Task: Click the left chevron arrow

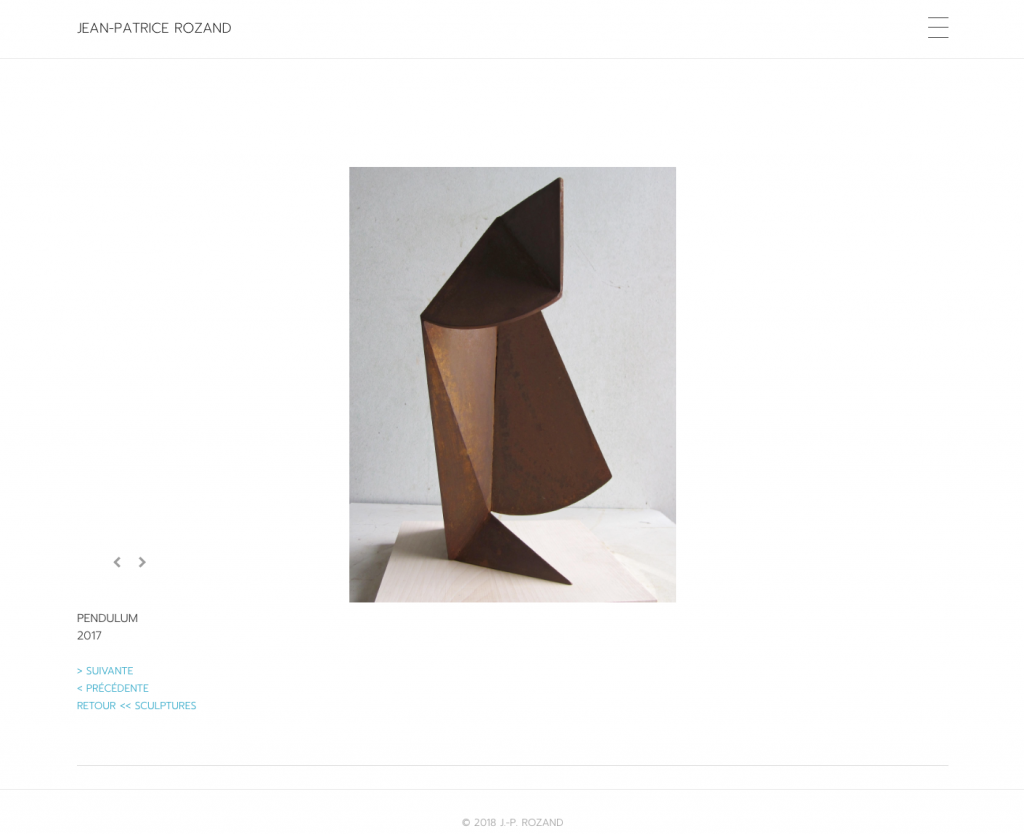Action: coord(117,562)
